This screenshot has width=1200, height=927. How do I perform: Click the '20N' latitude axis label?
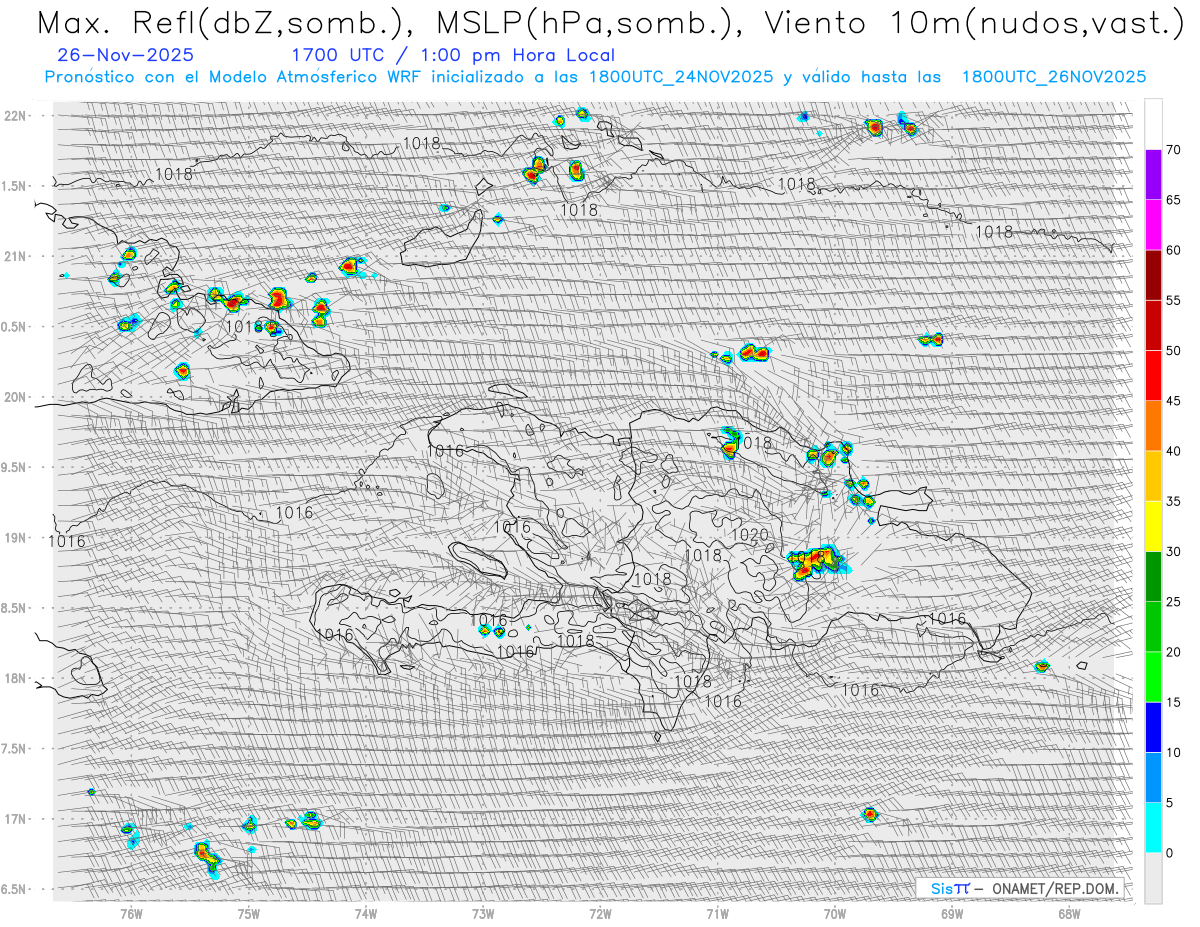16,397
